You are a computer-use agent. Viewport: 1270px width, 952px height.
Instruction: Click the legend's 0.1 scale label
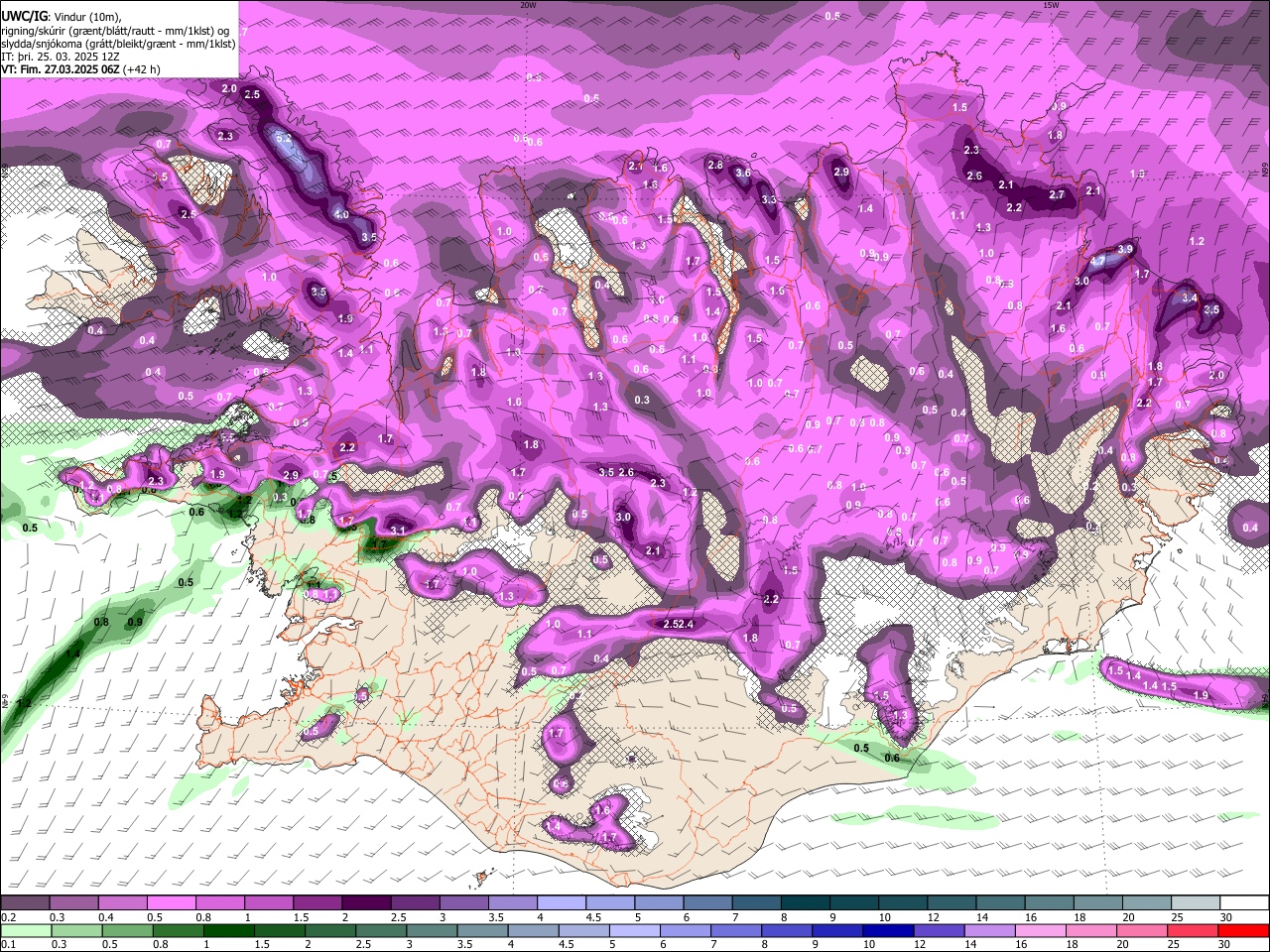pos(8,945)
